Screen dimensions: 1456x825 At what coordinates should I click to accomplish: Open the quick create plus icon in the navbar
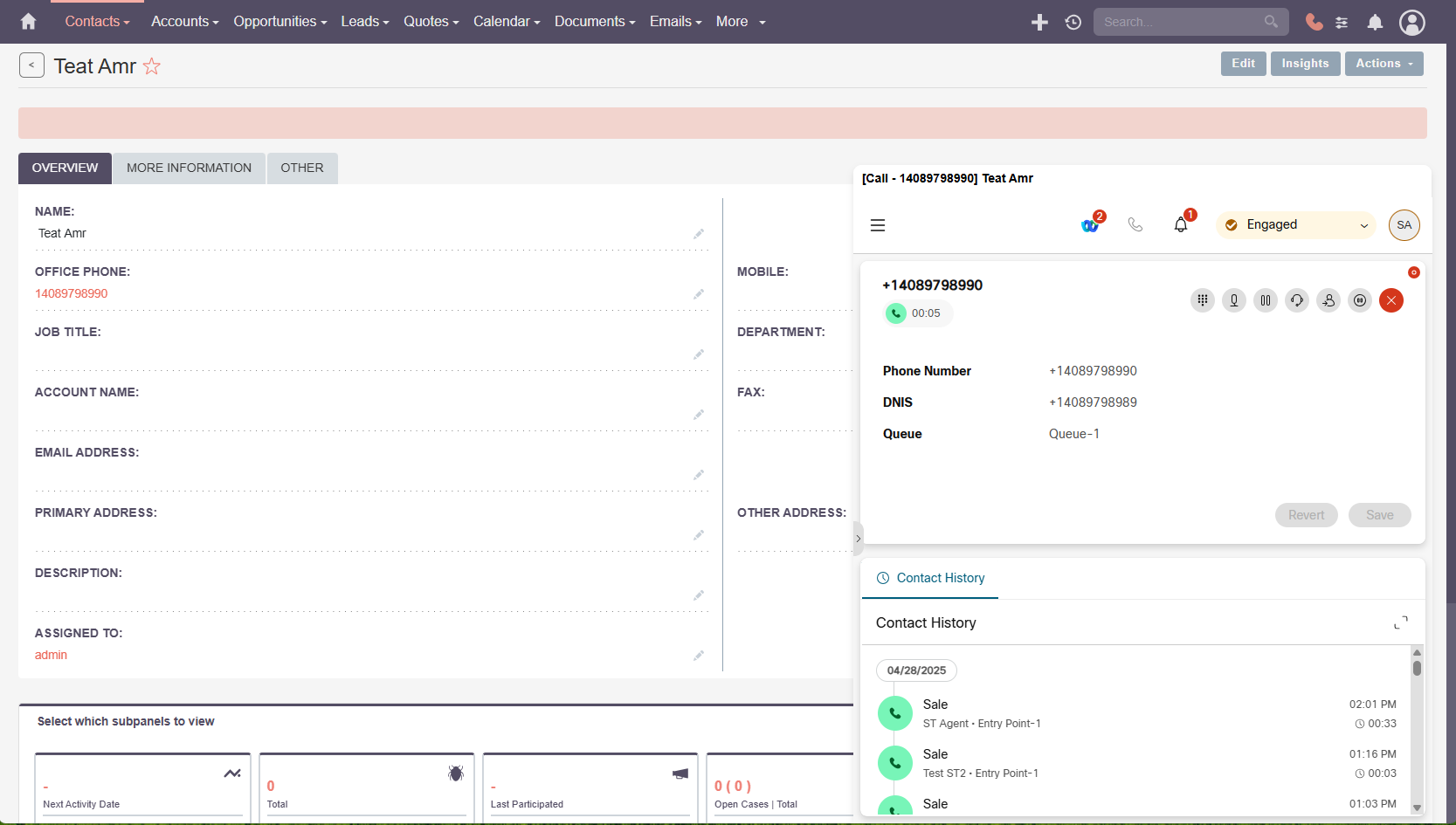point(1039,22)
